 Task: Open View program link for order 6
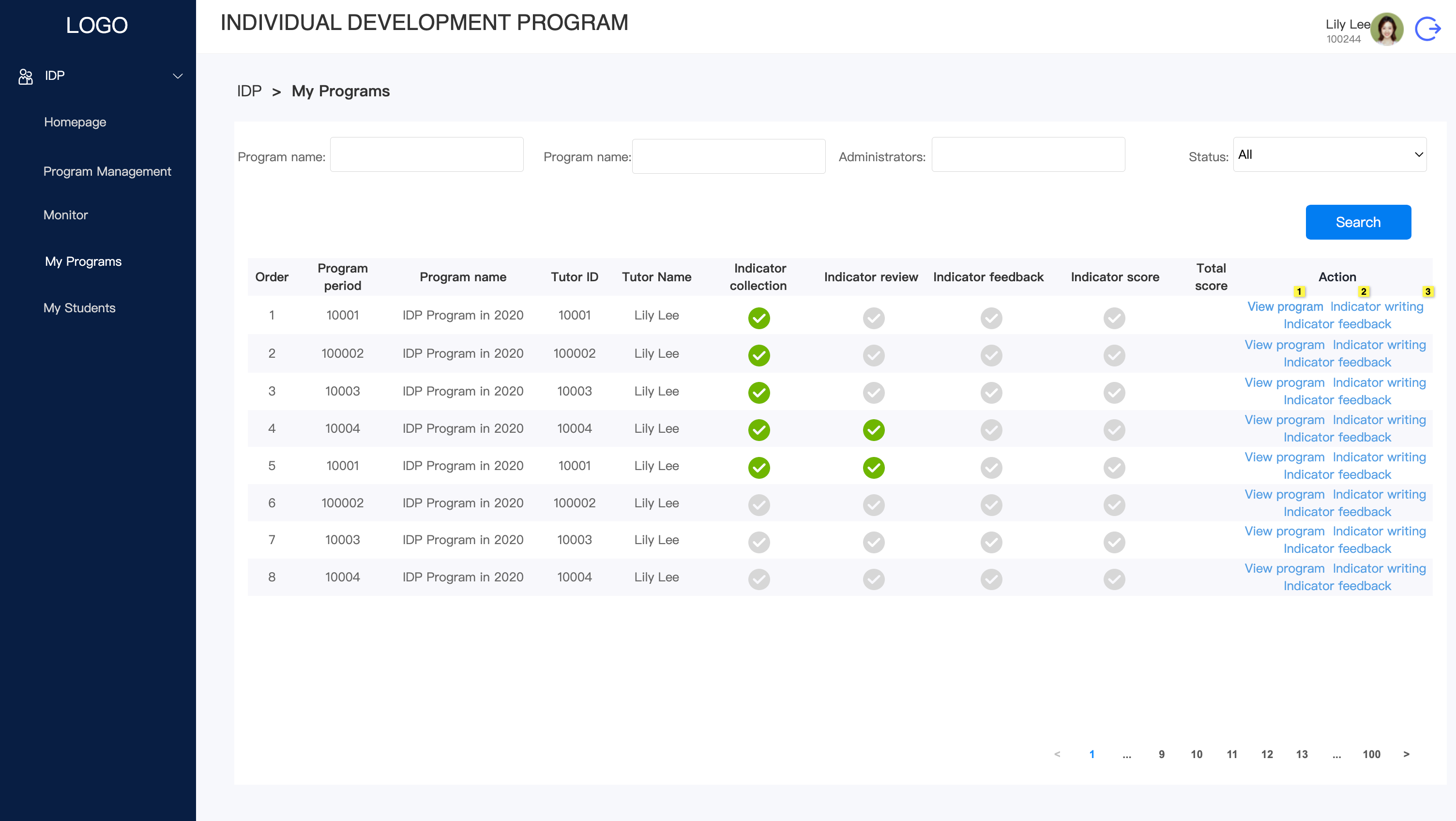1284,495
